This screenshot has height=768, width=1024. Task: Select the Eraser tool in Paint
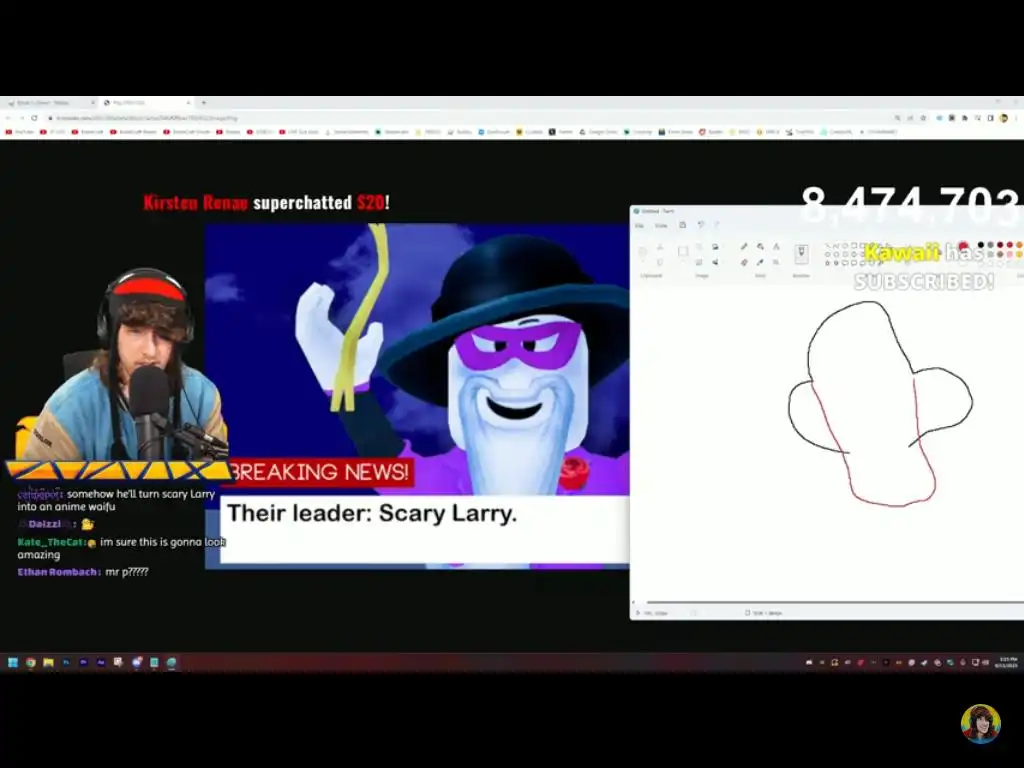(744, 262)
